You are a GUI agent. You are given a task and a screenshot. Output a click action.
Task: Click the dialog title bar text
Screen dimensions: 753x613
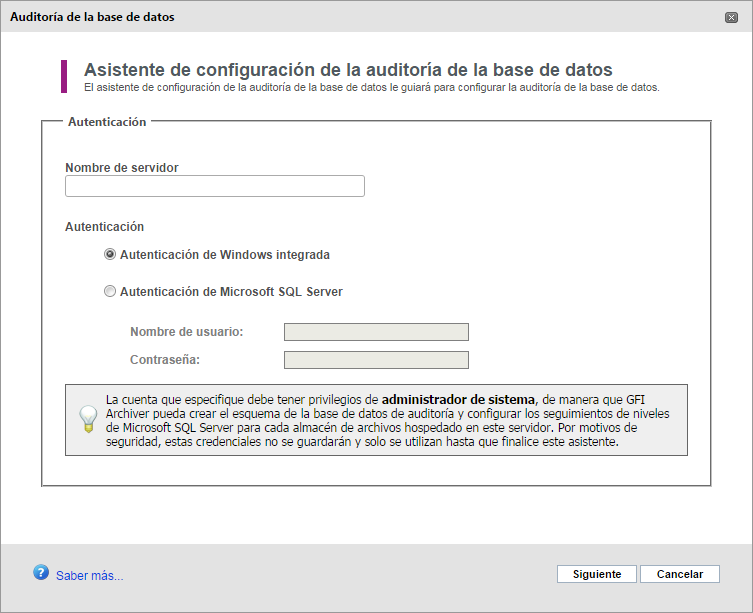[84, 17]
